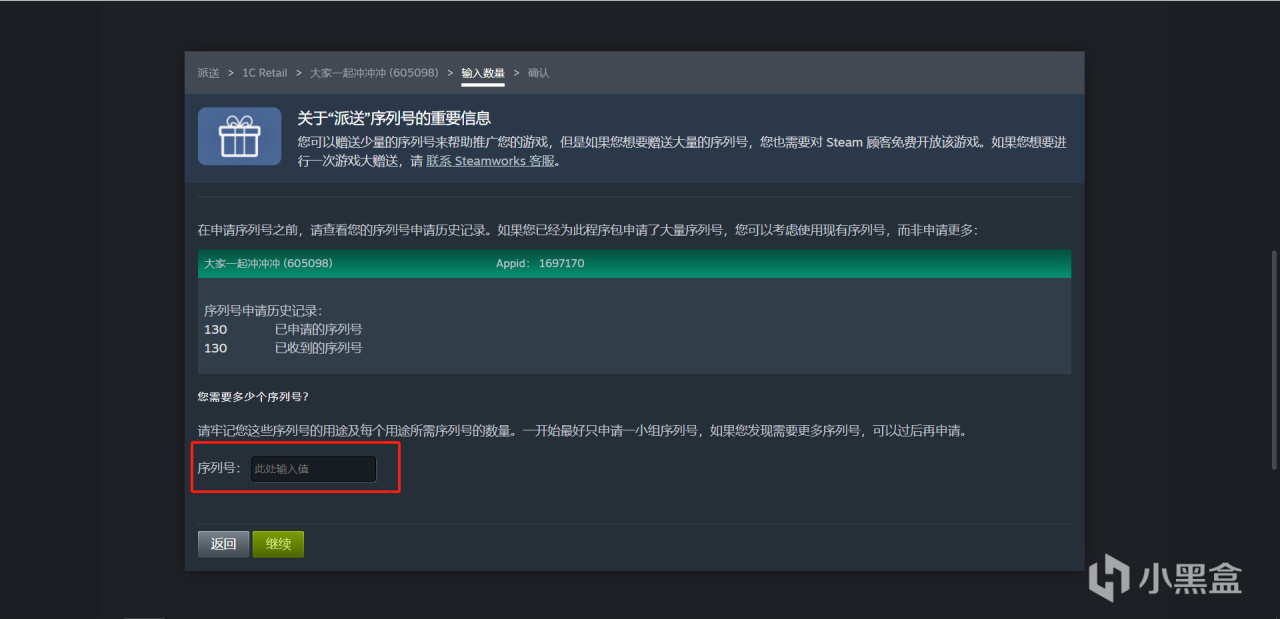This screenshot has width=1280, height=619.
Task: Click the 已申请的序列号 row
Action: 283,329
